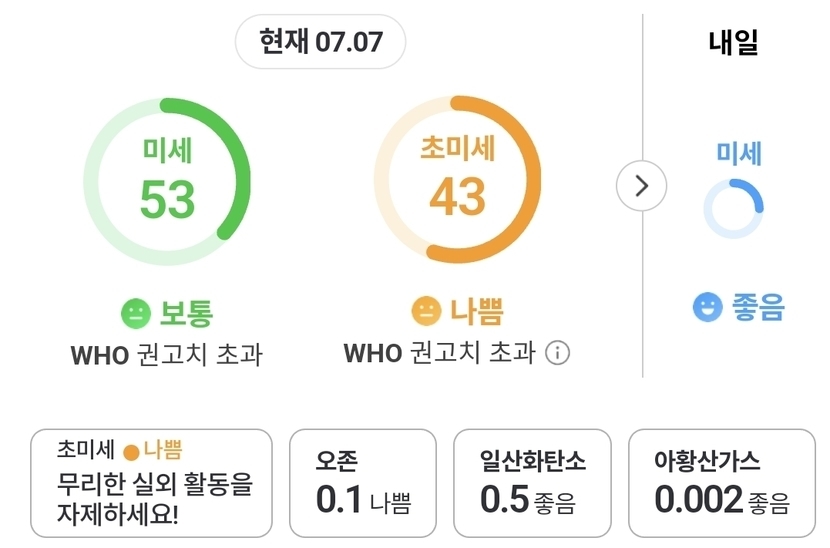Open the 일산화탄소 0.5 좋음 card

[533, 483]
